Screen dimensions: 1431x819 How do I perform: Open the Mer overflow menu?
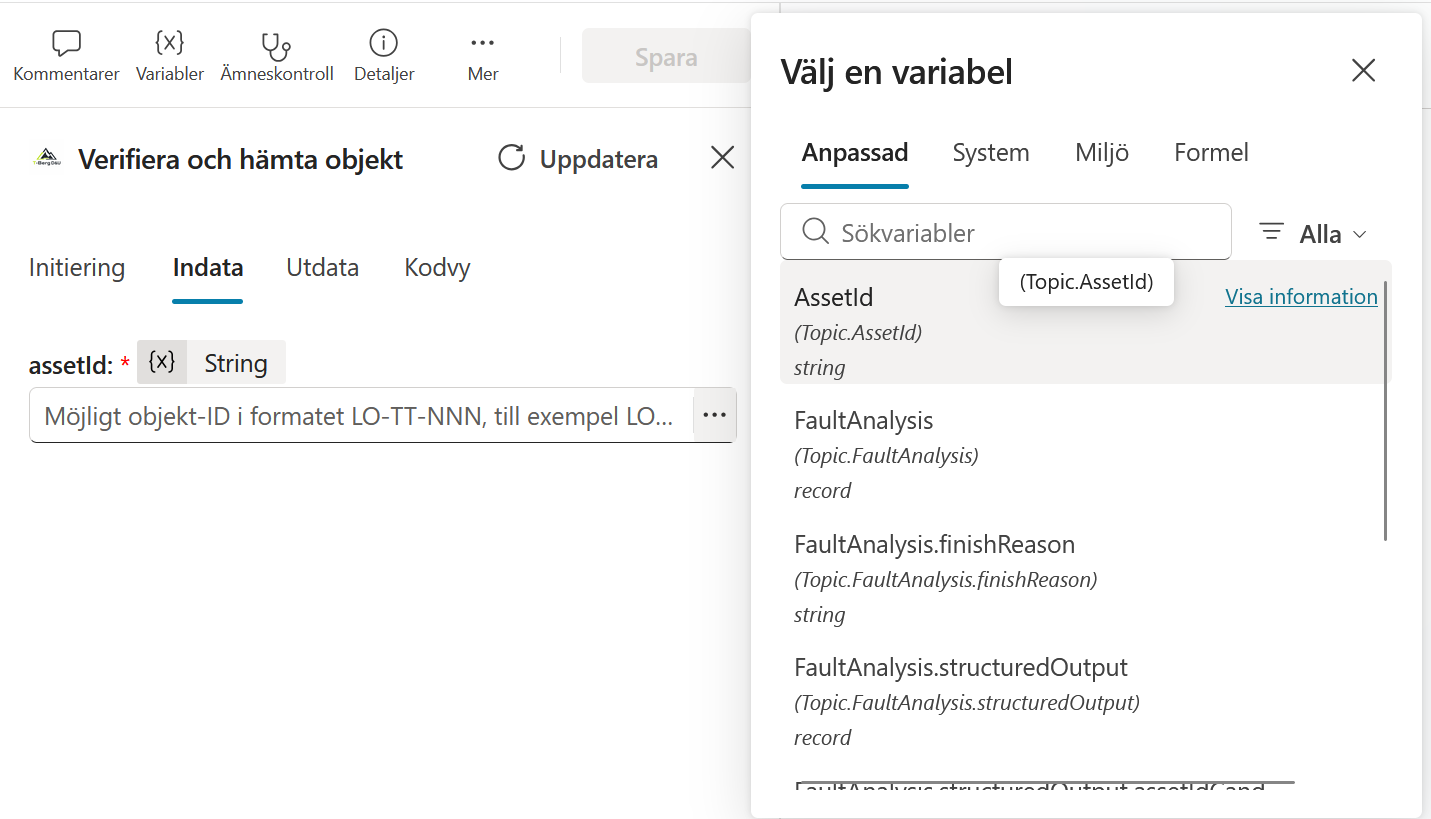[483, 57]
